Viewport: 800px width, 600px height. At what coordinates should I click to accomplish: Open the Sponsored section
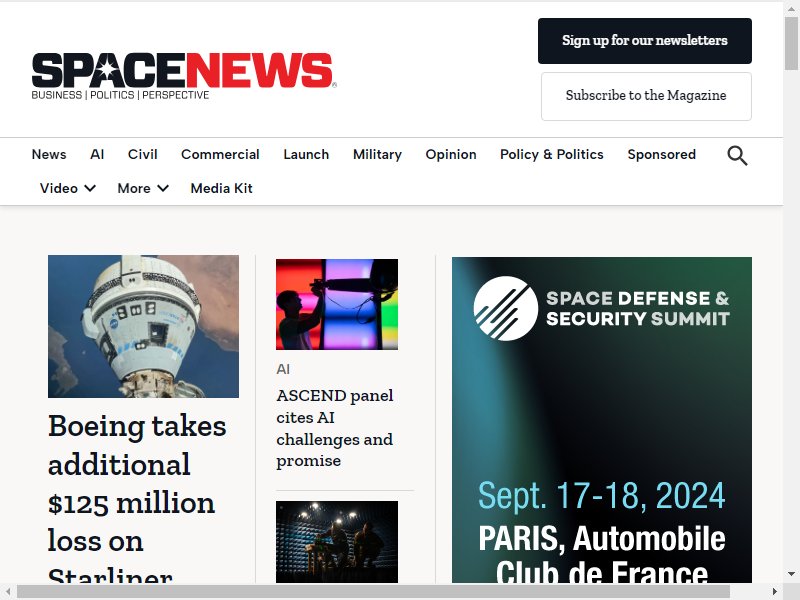[662, 154]
